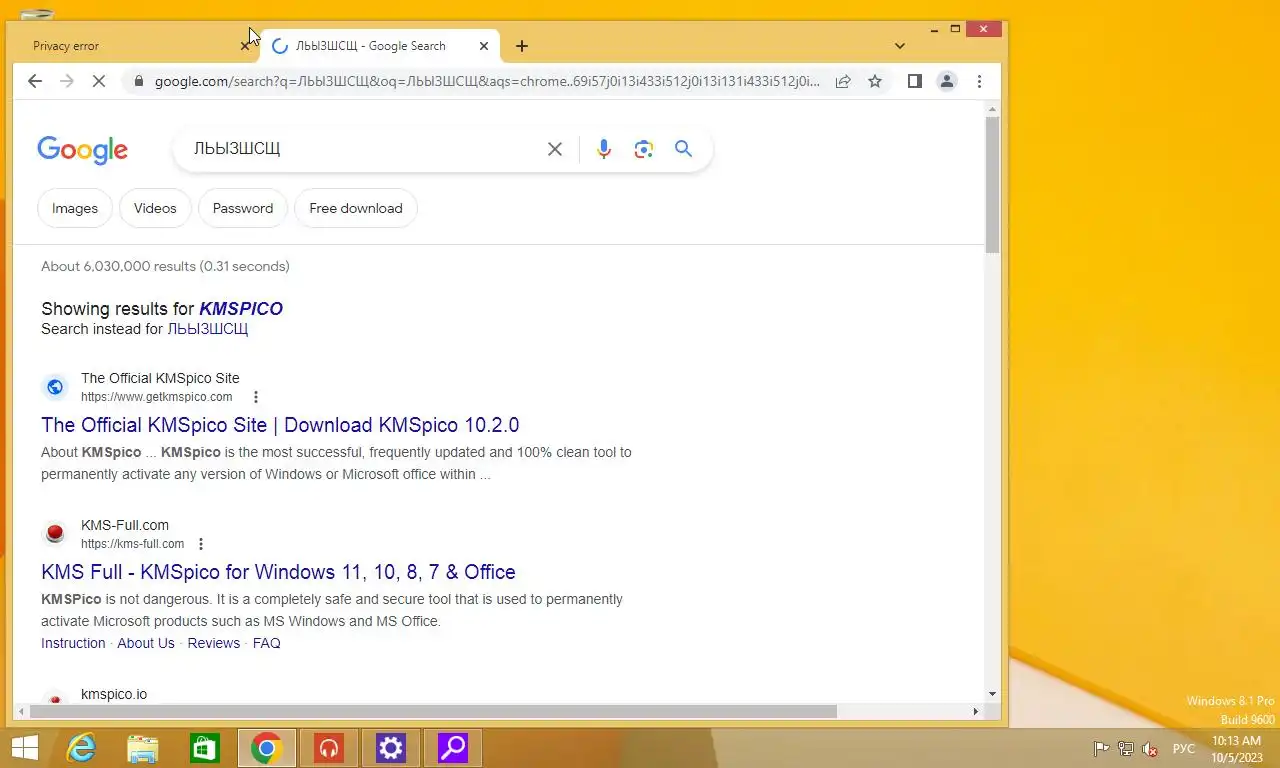Click the https://kms-full.com URL text

point(132,544)
